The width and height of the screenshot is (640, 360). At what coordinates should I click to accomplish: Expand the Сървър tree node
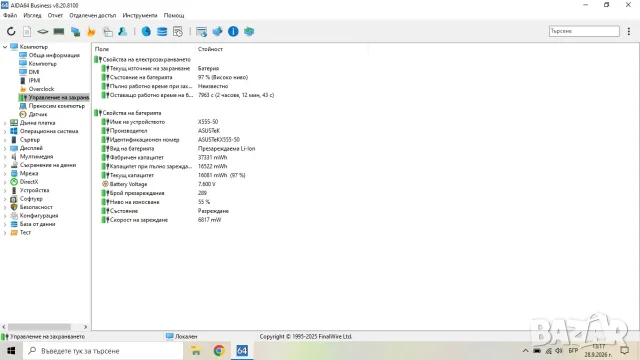pyautogui.click(x=5, y=140)
